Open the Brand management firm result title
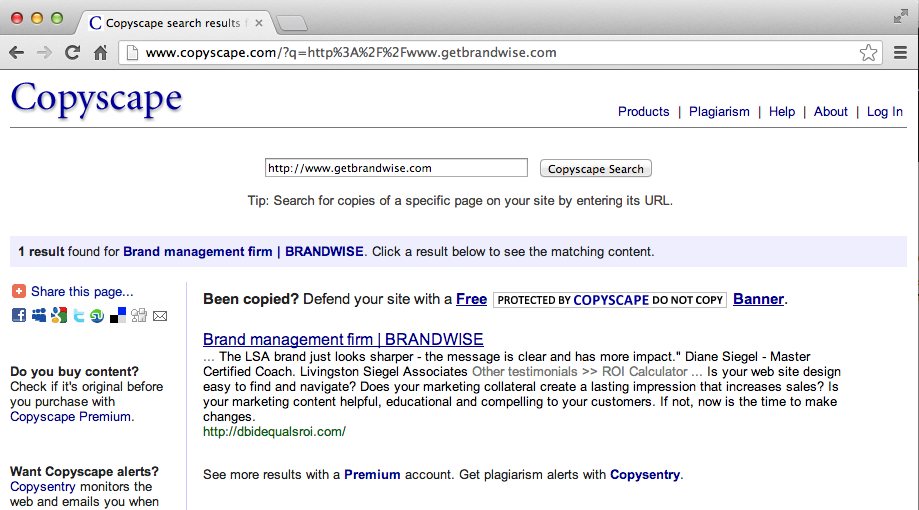The width and height of the screenshot is (919, 510). click(343, 339)
